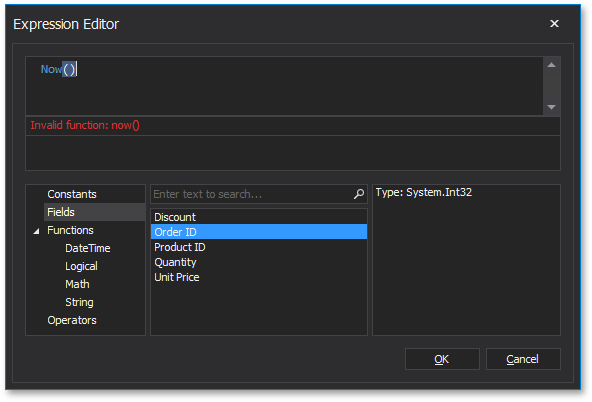Click the search magnifier icon
Viewport: 592px width, 402px height.
coord(359,194)
